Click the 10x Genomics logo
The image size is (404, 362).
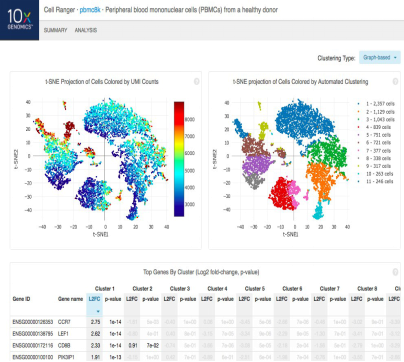(x=19, y=20)
